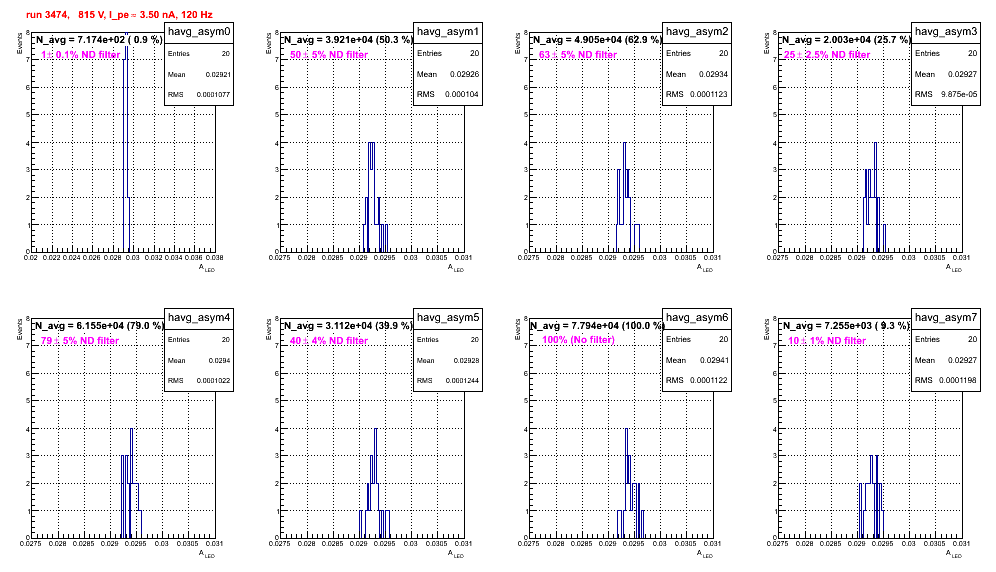This screenshot has height=572, width=996.
Task: Click RMS 0.0001123 in havg_asym2 box
Action: (697, 95)
